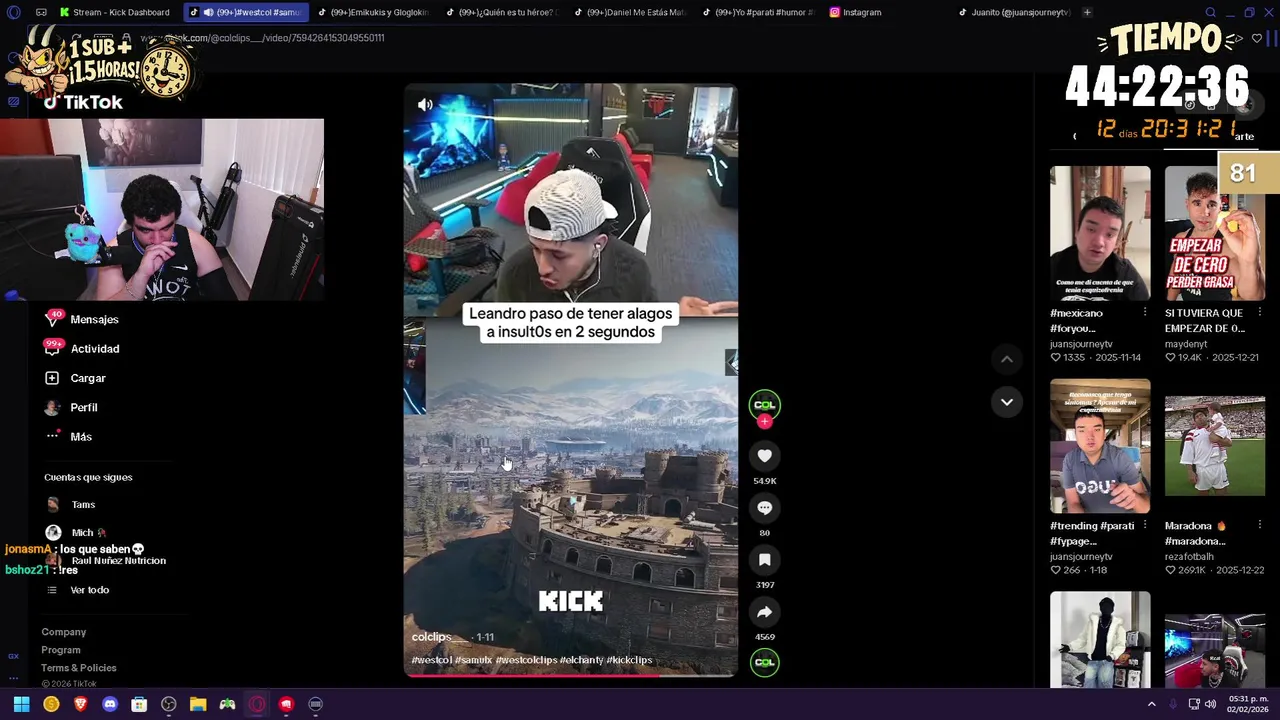
Task: Go to the next video with the down chevron
Action: click(x=1007, y=402)
